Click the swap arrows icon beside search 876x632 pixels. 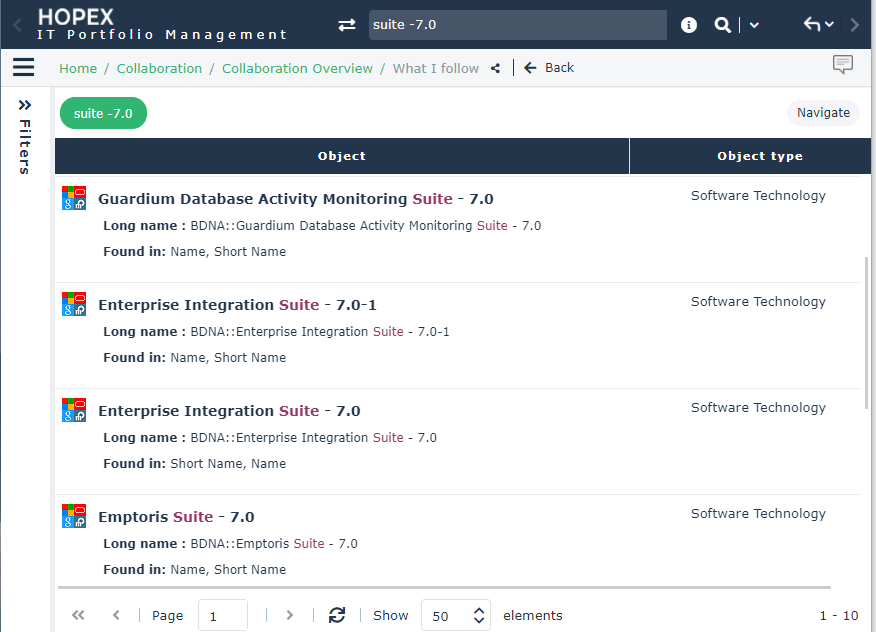click(x=347, y=25)
